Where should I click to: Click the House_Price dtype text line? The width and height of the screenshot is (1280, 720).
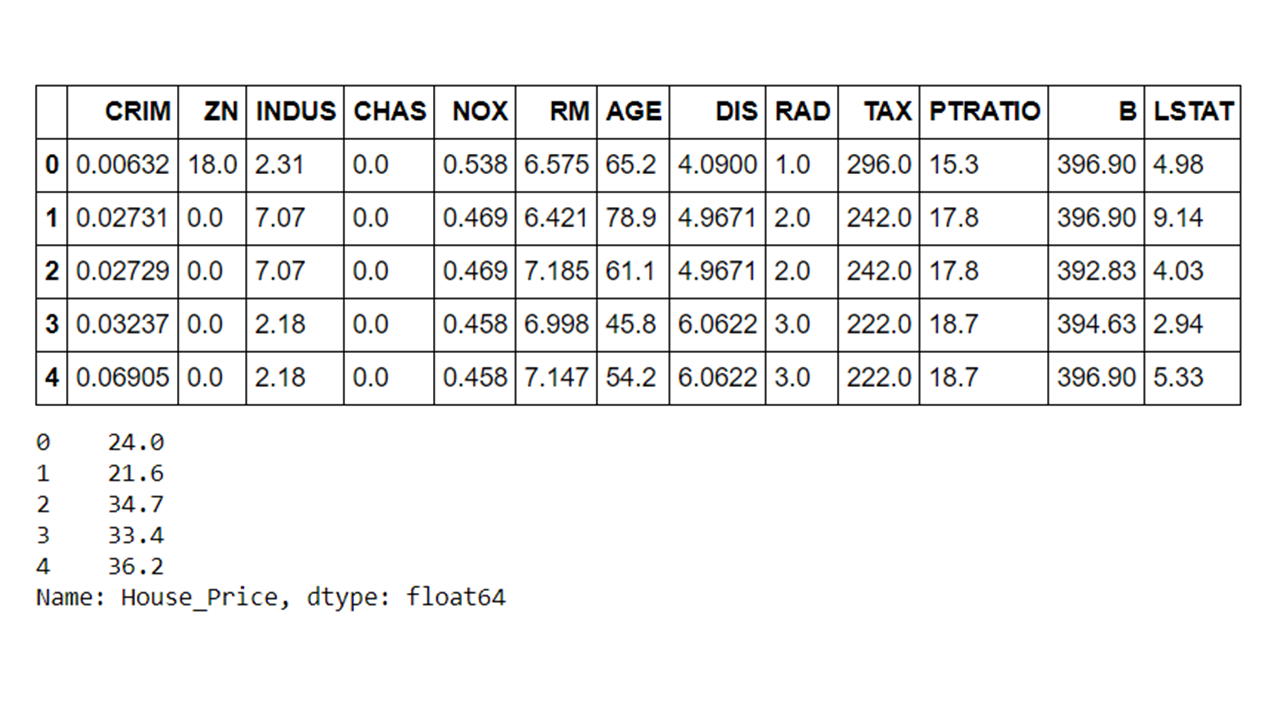(270, 598)
